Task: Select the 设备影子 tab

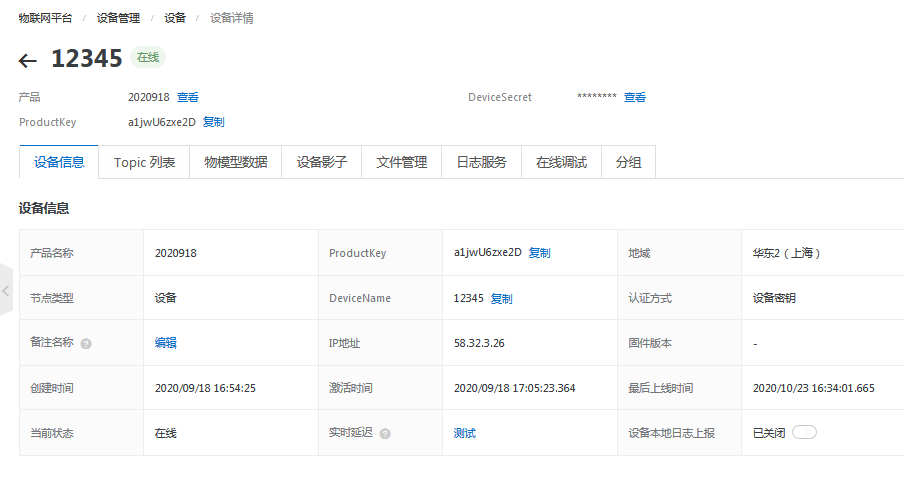Action: 322,162
